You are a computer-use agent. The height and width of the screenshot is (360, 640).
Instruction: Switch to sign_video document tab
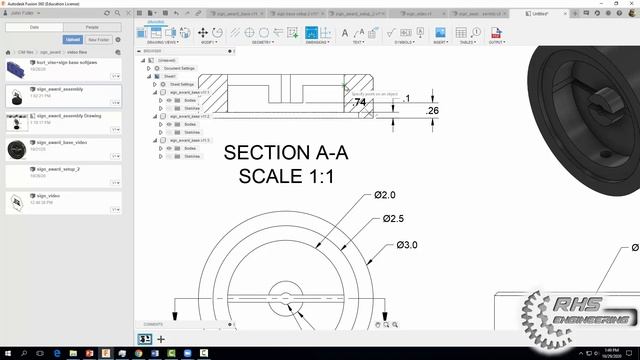click(420, 13)
